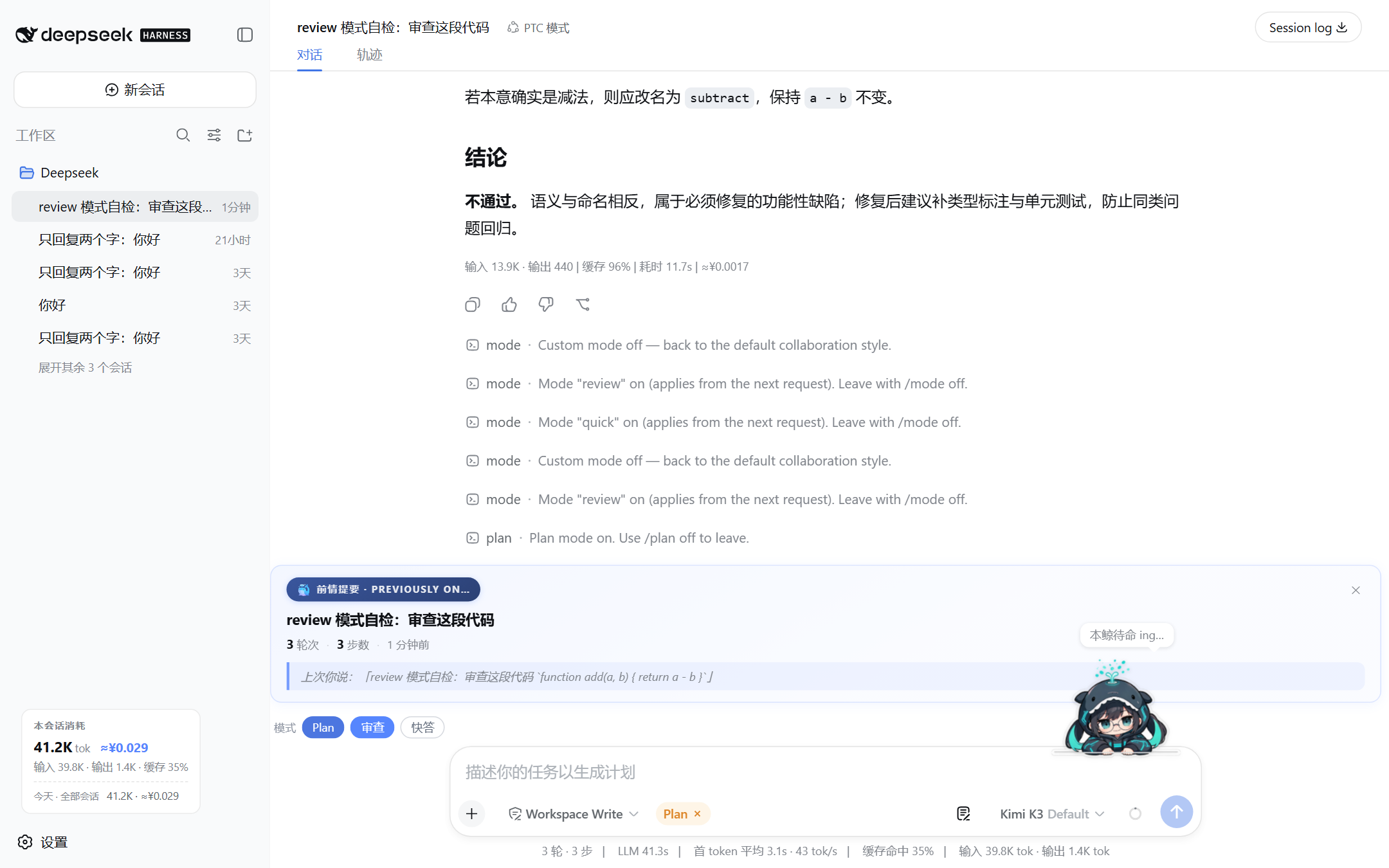Image resolution: width=1389 pixels, height=868 pixels.
Task: Click the plan Plan mode on log entry
Action: tap(608, 538)
